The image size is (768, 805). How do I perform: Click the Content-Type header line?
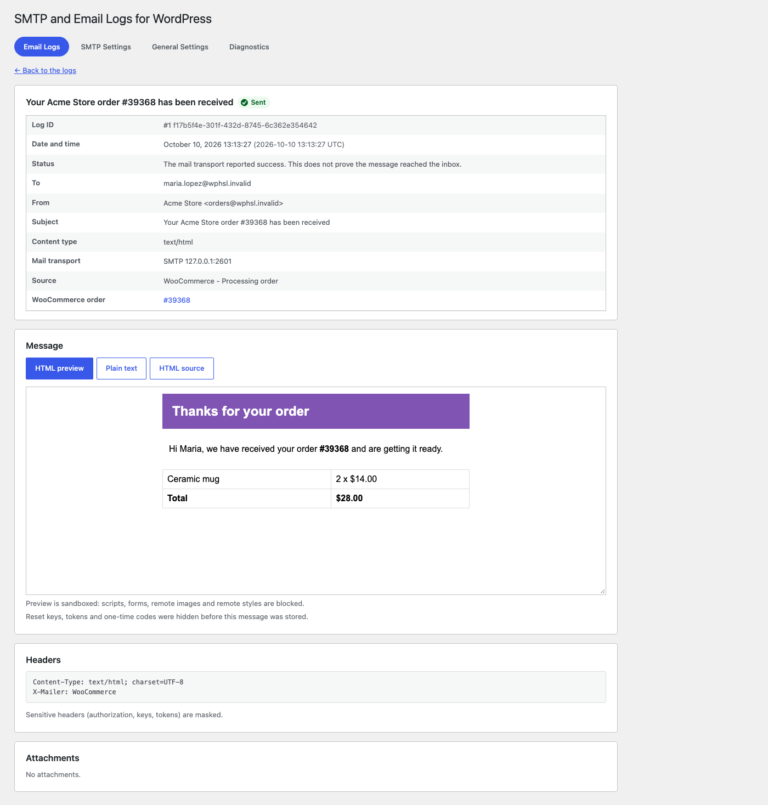click(108, 682)
